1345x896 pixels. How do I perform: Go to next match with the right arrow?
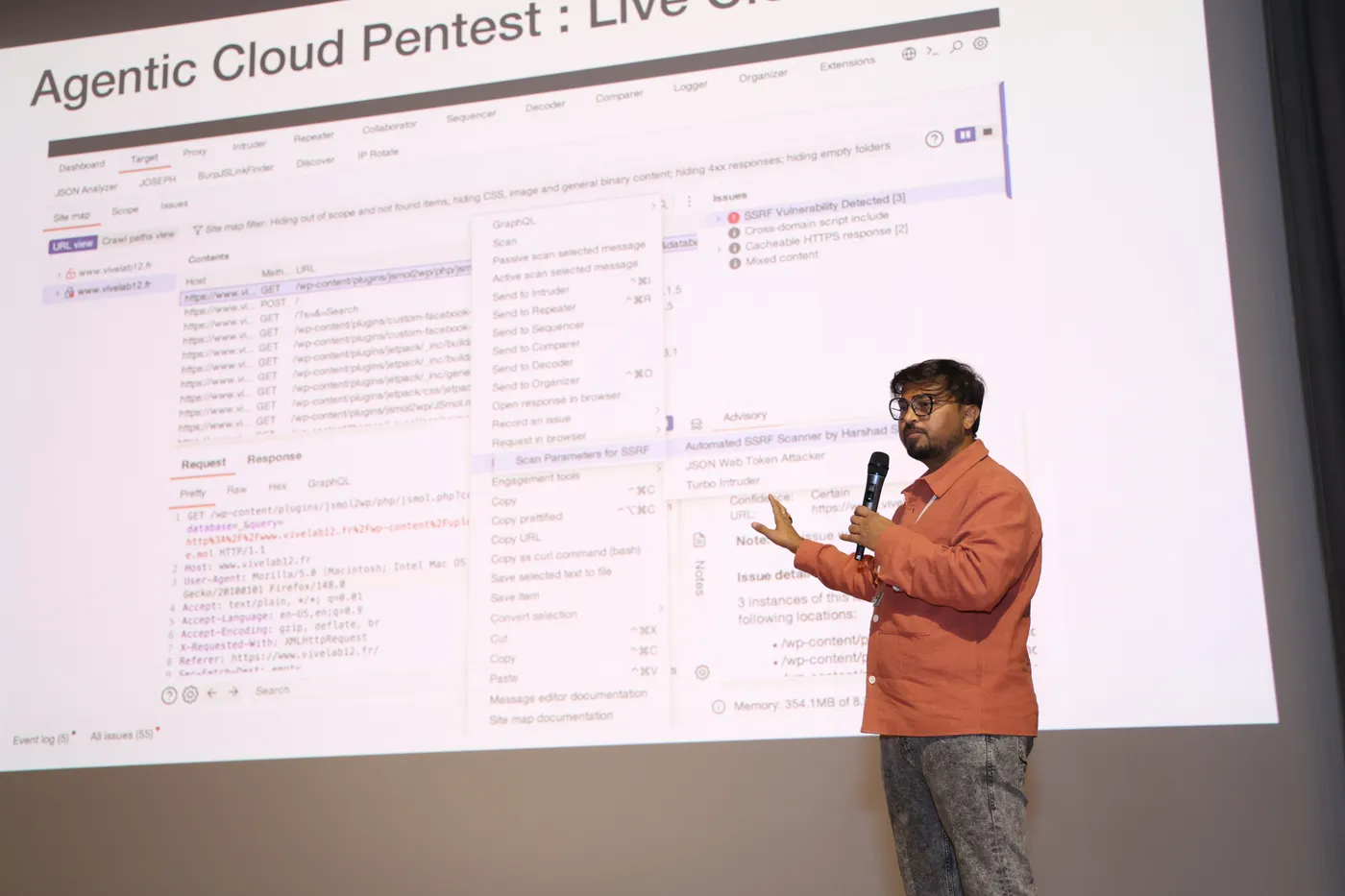[233, 691]
